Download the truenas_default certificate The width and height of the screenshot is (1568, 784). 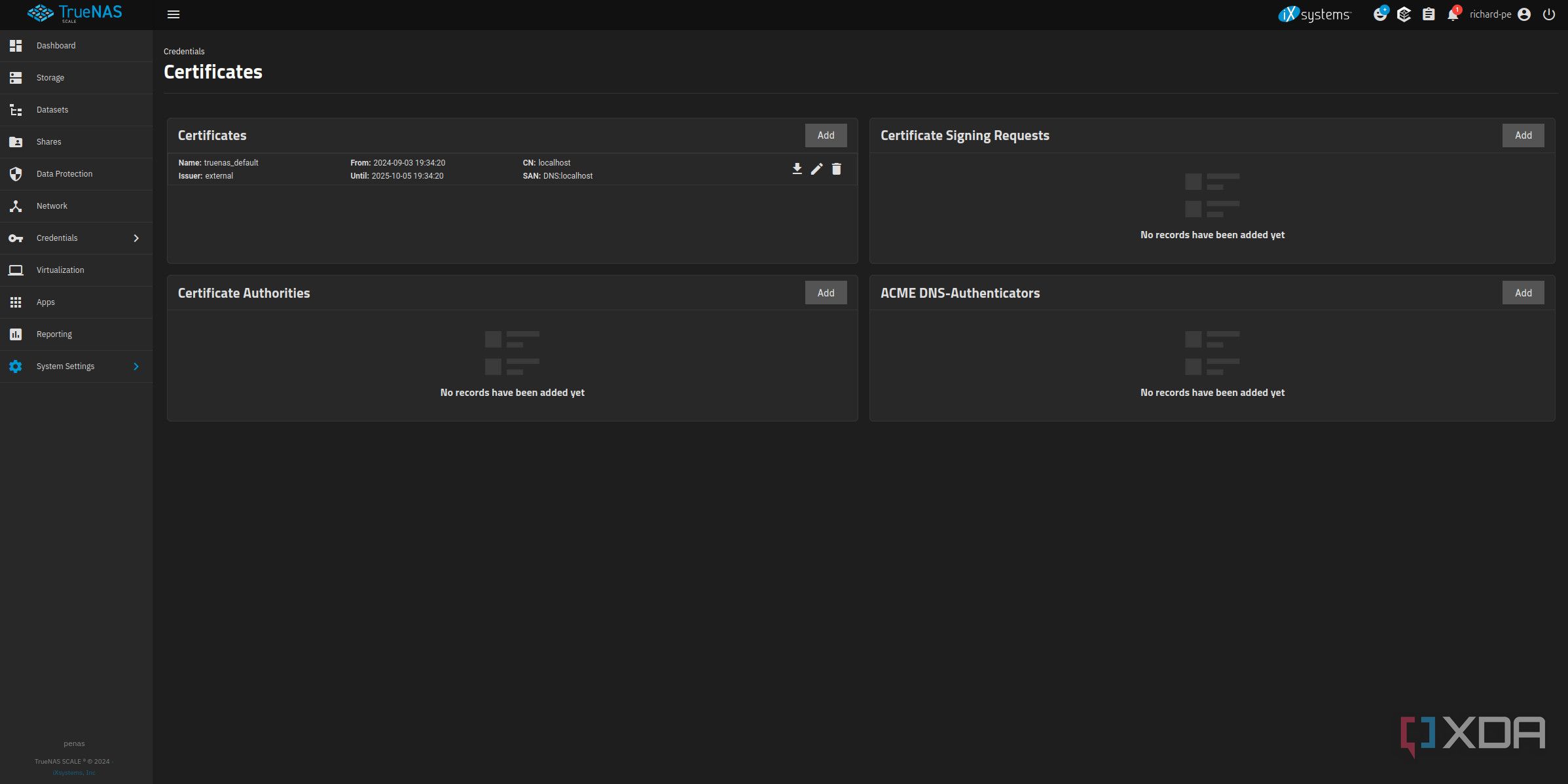[x=797, y=169]
